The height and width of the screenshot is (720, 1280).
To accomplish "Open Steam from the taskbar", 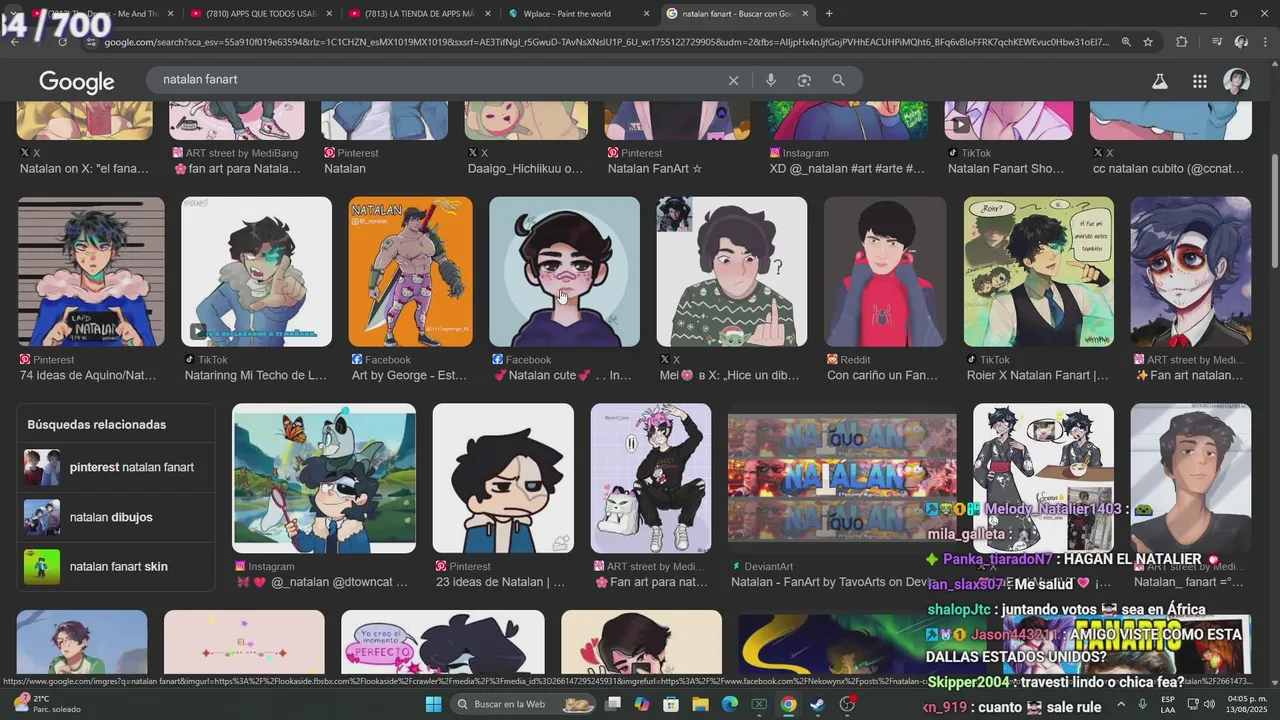I will click(x=818, y=704).
